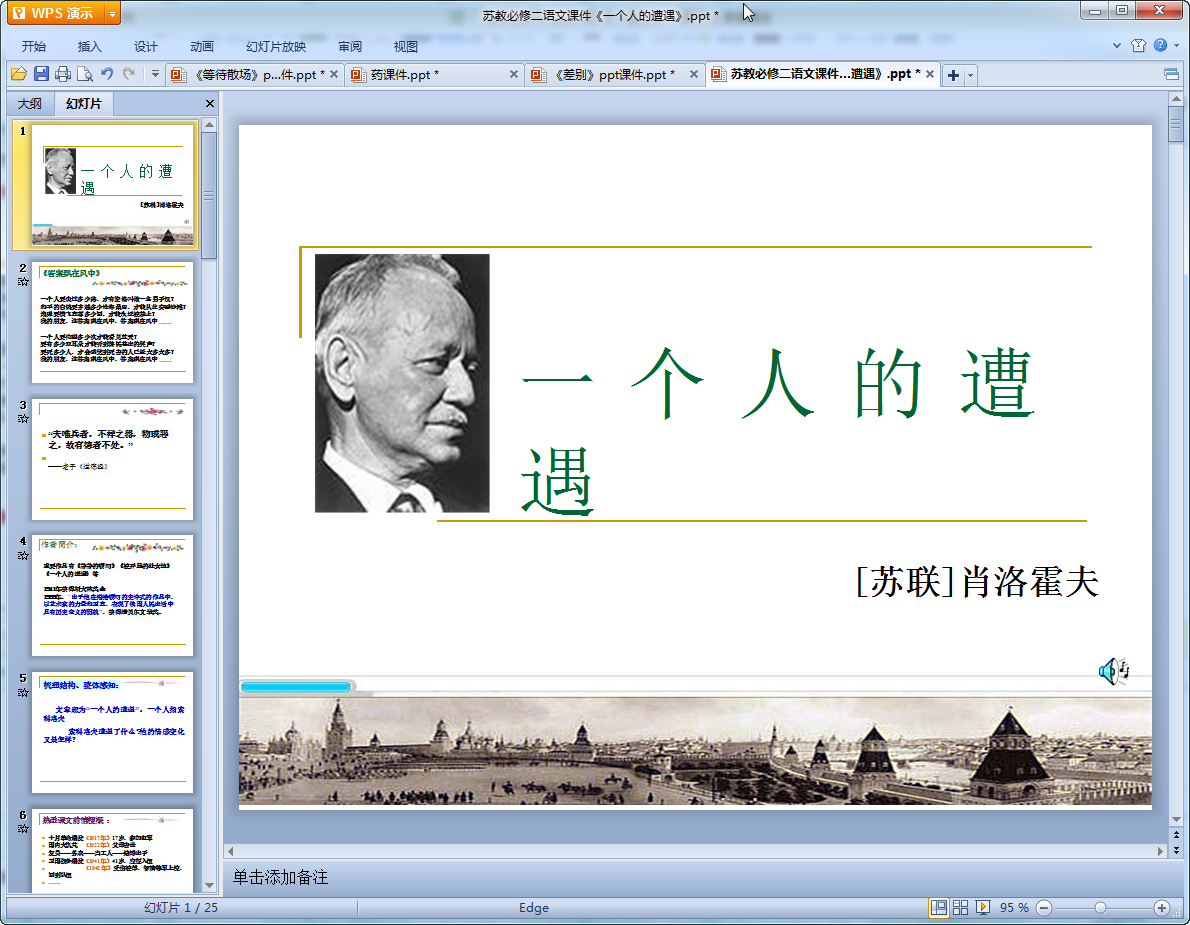1190x925 pixels.
Task: Click the sound speaker icon on slide
Action: point(1113,671)
